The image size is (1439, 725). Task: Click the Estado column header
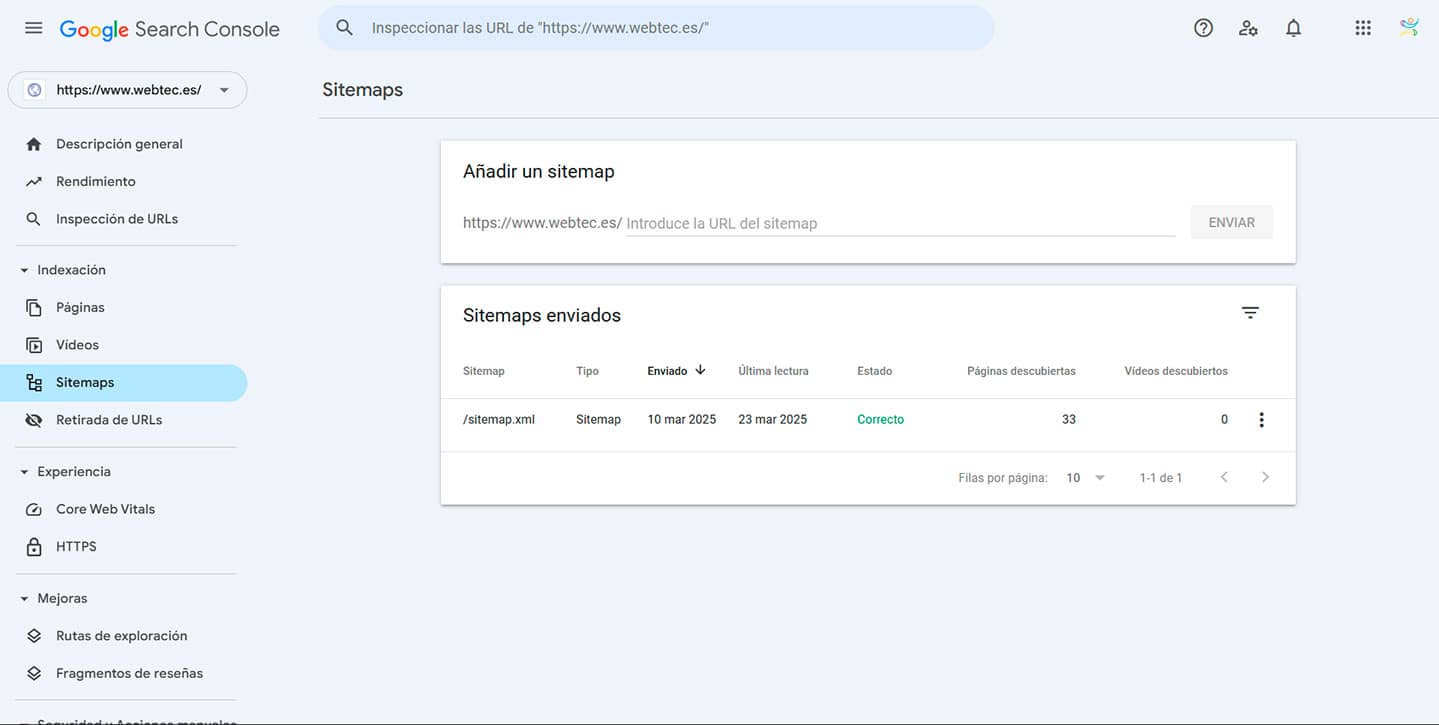pyautogui.click(x=874, y=371)
